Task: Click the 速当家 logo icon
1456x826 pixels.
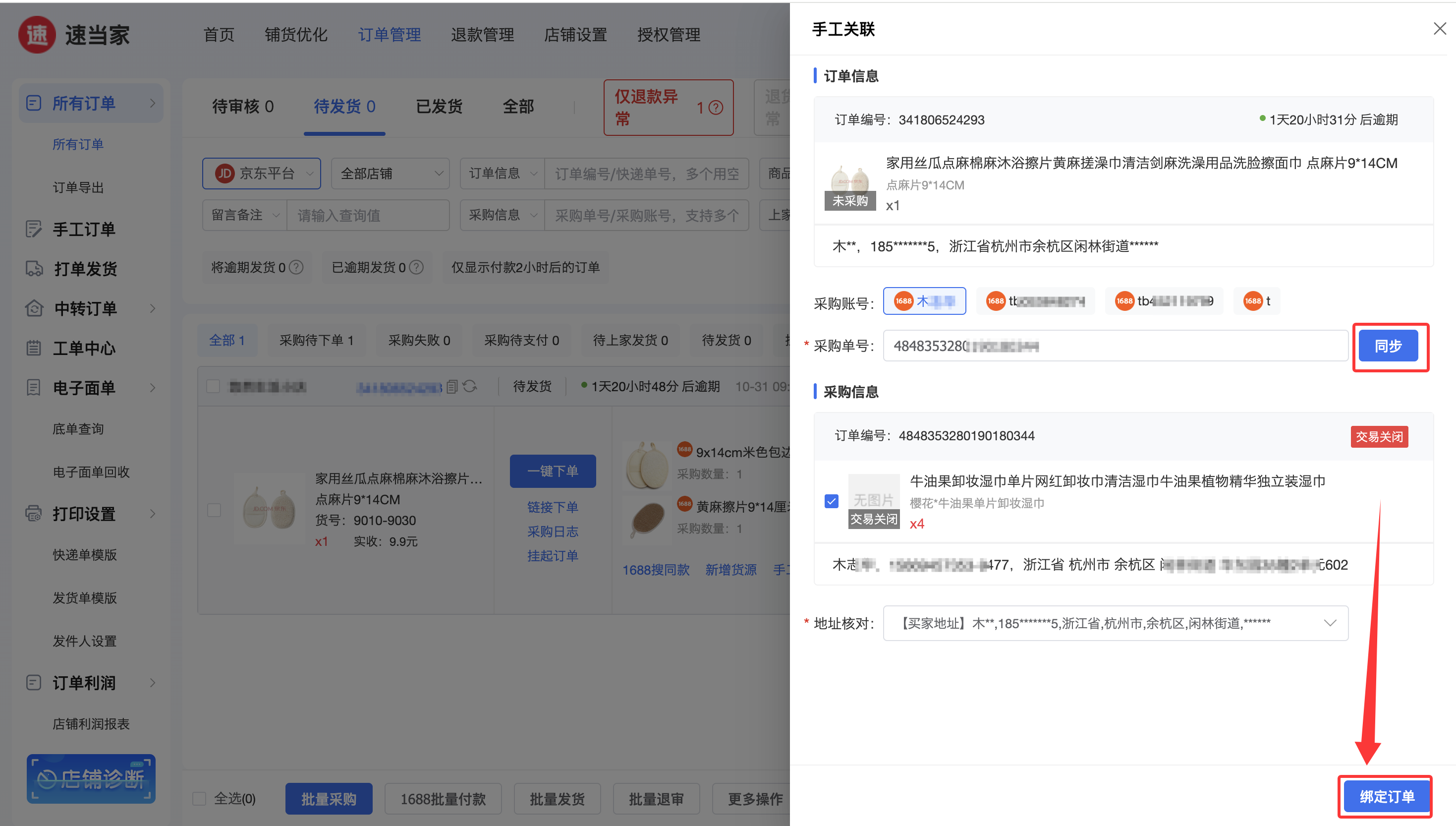Action: pos(38,35)
